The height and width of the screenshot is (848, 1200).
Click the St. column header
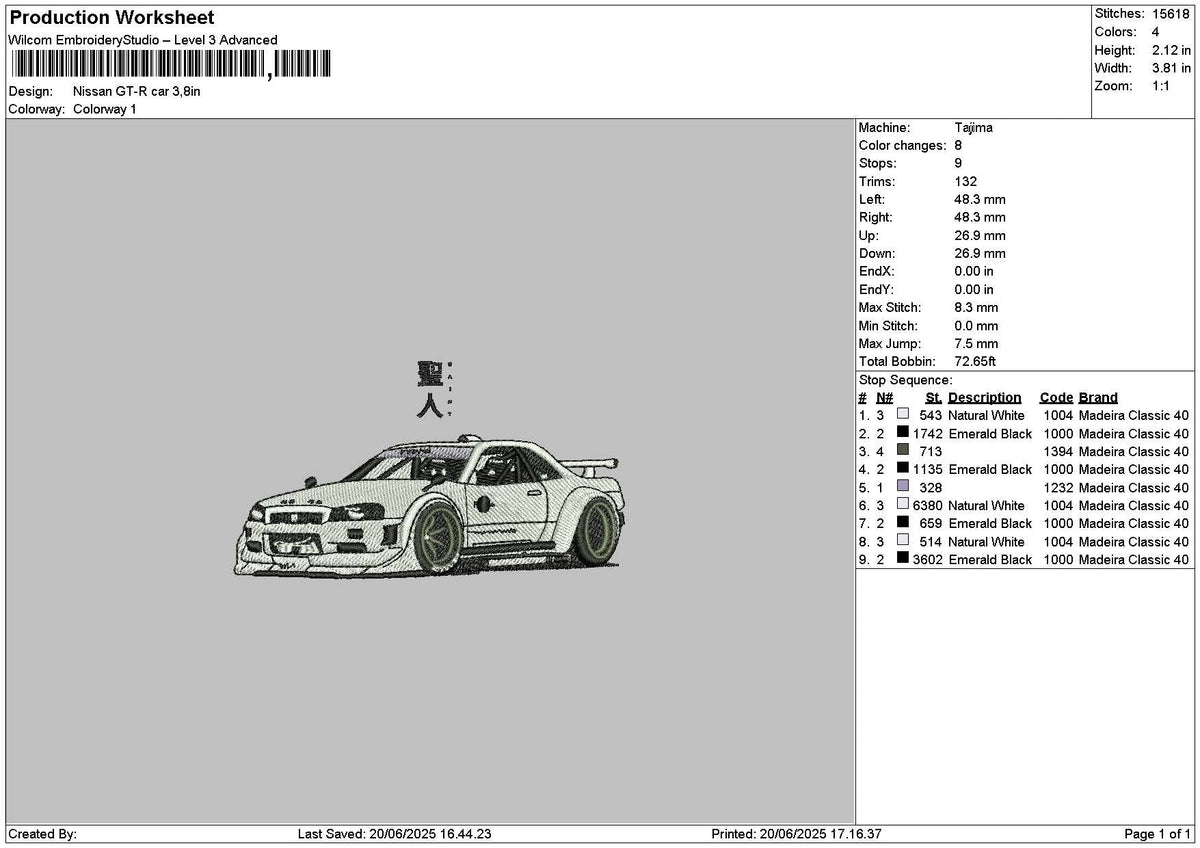point(934,398)
